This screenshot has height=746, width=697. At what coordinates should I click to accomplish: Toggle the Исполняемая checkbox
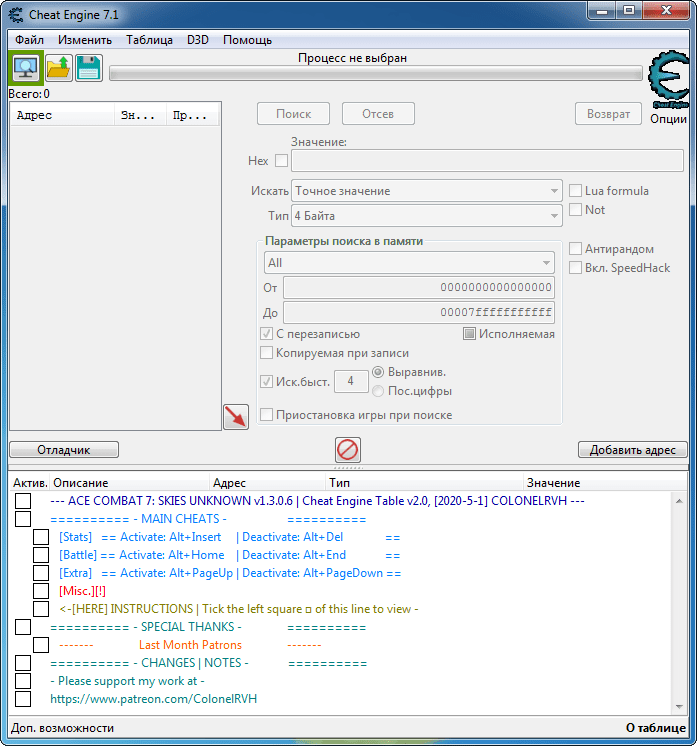coord(469,334)
